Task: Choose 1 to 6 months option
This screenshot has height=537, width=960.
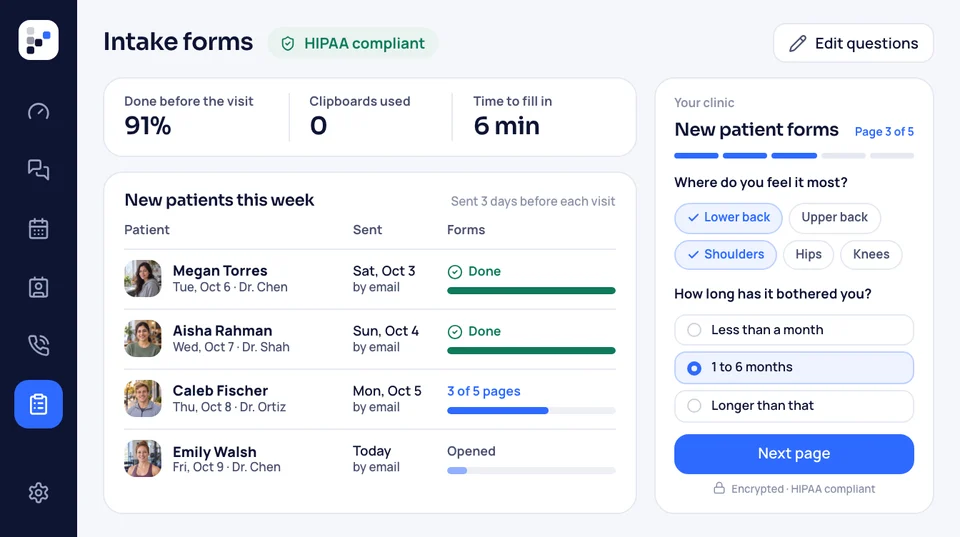Action: click(x=793, y=367)
